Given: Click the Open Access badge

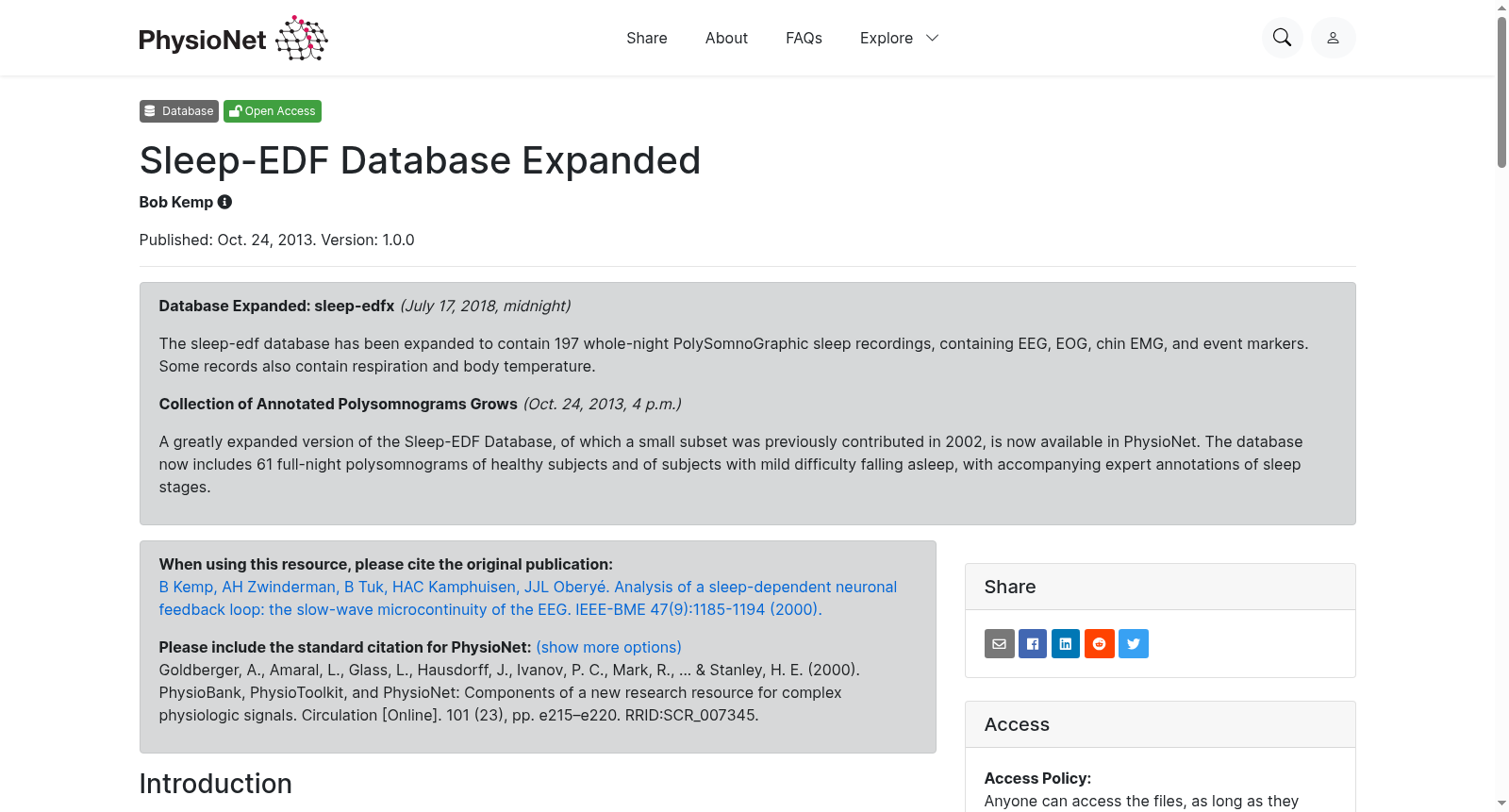Looking at the screenshot, I should pos(273,111).
